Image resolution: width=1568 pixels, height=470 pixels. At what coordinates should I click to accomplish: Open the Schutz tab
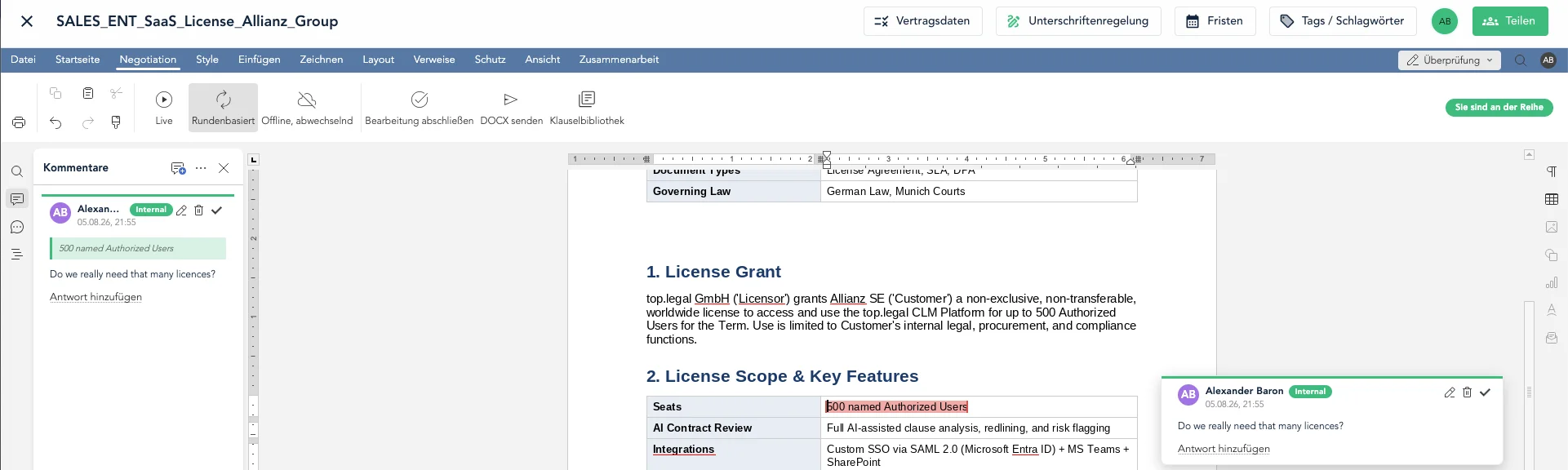(490, 60)
